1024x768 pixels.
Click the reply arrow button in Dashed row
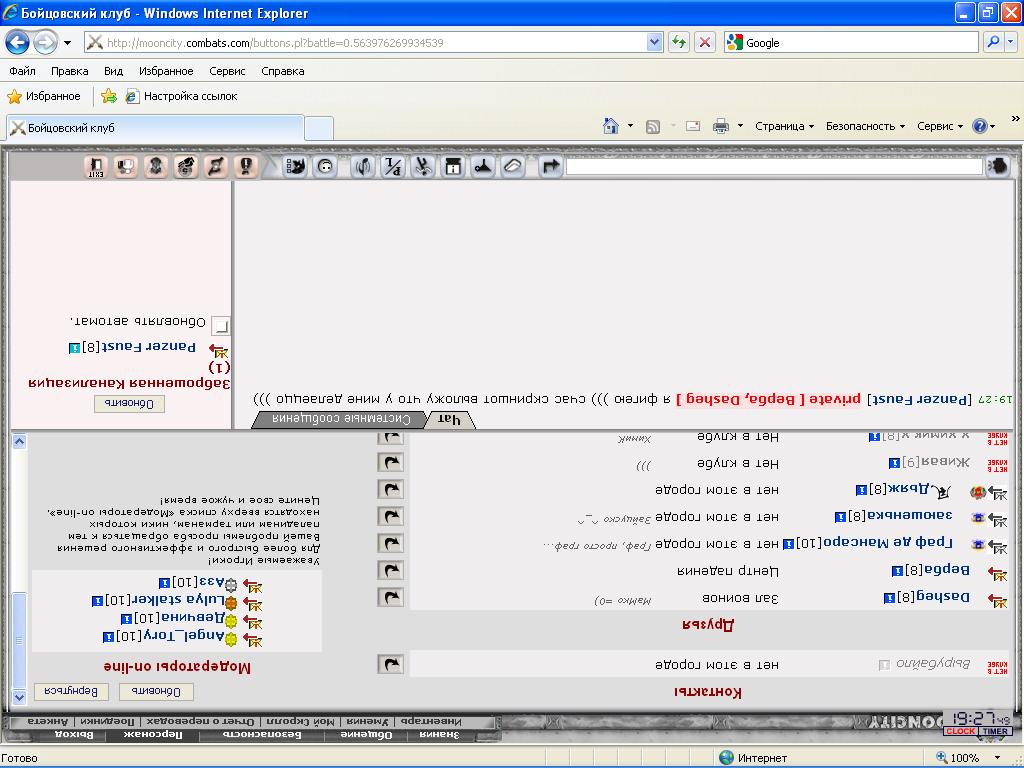coord(391,598)
